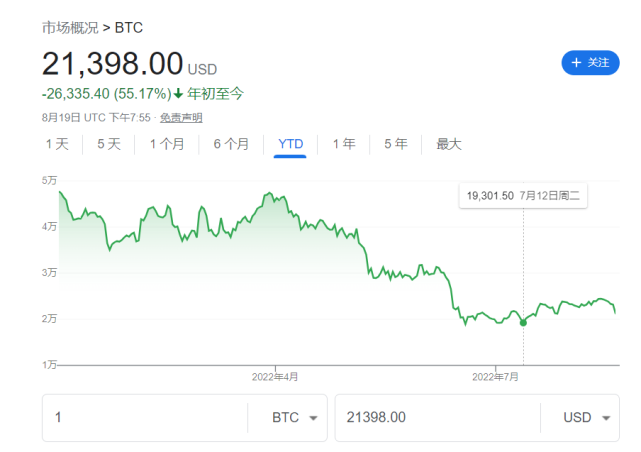641x452 pixels.
Task: Switch to the 6 个月 range
Action: (x=231, y=144)
